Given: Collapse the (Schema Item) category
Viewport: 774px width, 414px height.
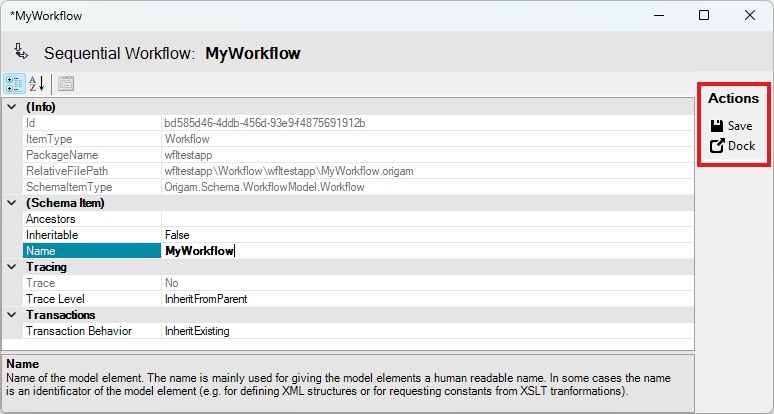Looking at the screenshot, I should [x=12, y=203].
